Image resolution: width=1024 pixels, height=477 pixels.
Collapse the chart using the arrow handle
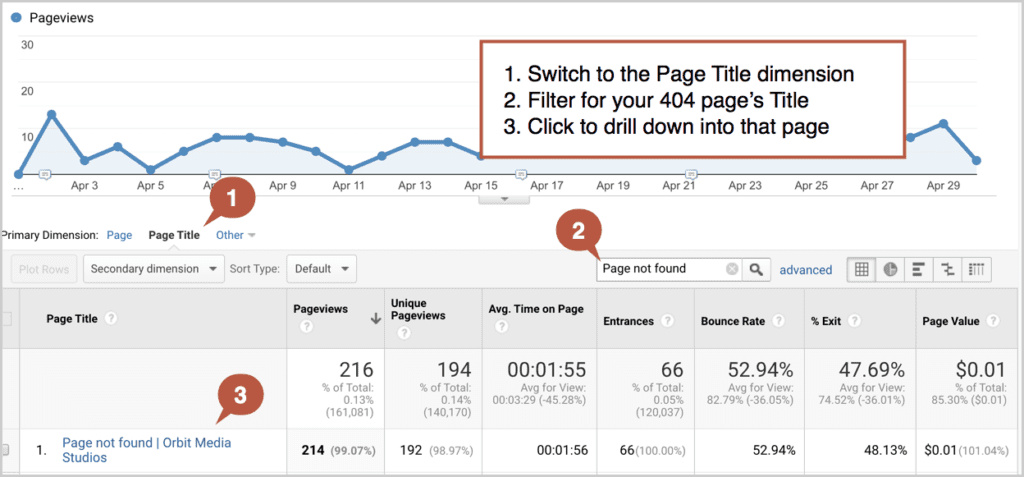[504, 199]
